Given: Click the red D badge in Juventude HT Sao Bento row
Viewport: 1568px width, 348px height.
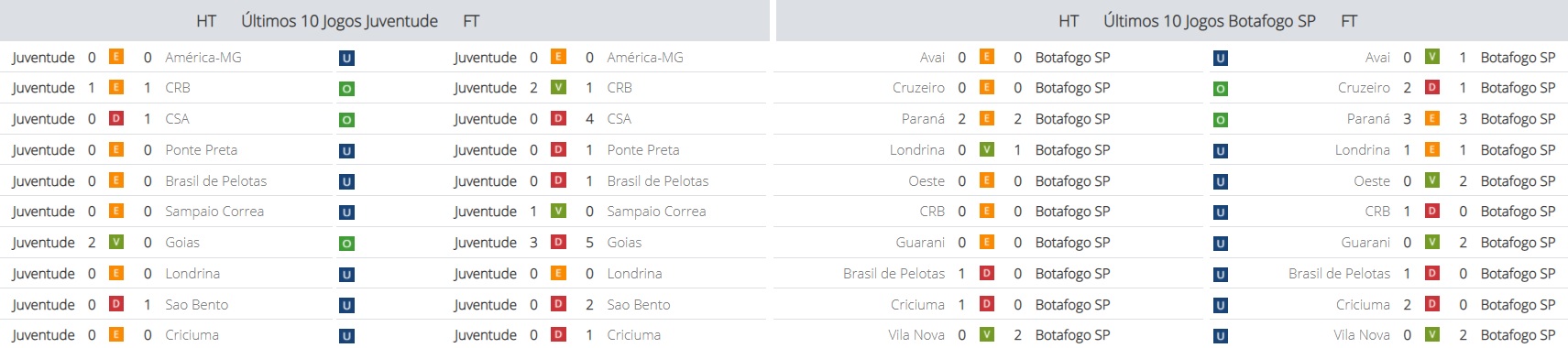Looking at the screenshot, I should pos(116,303).
